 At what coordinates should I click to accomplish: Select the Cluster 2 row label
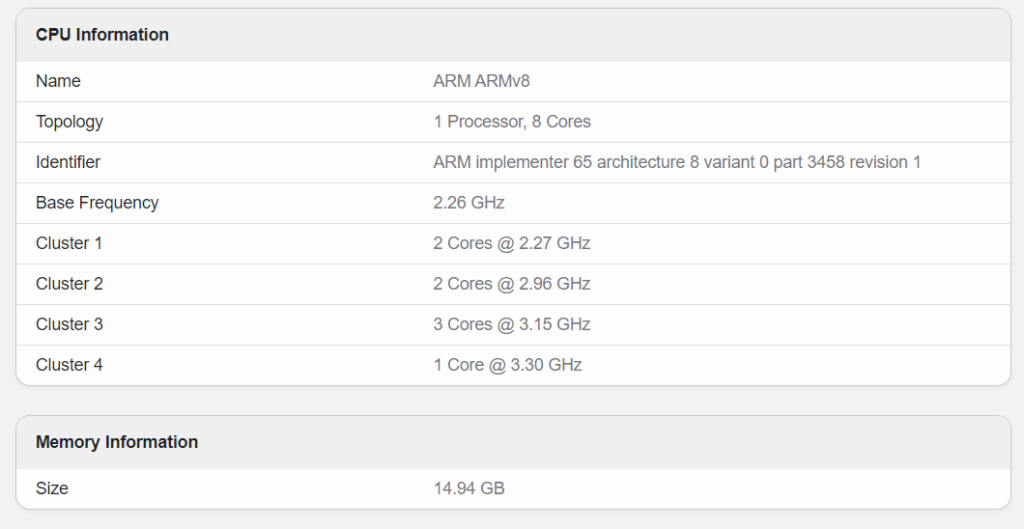69,284
